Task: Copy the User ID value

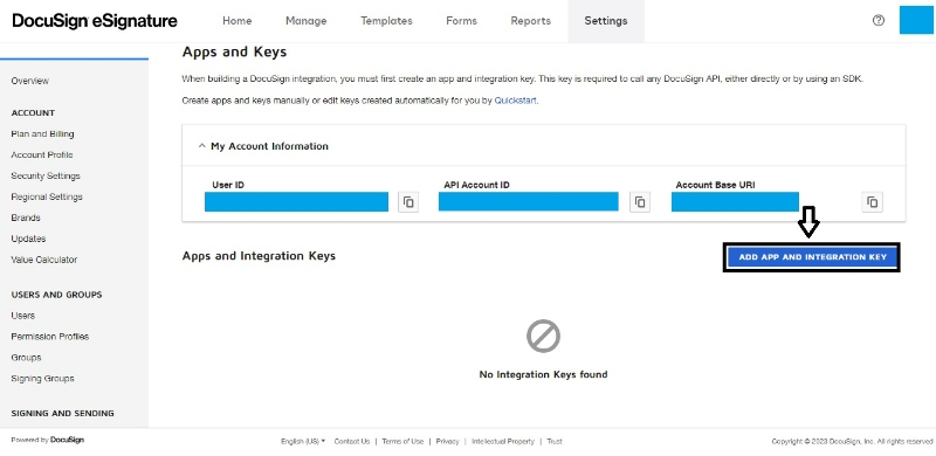Action: coord(408,202)
